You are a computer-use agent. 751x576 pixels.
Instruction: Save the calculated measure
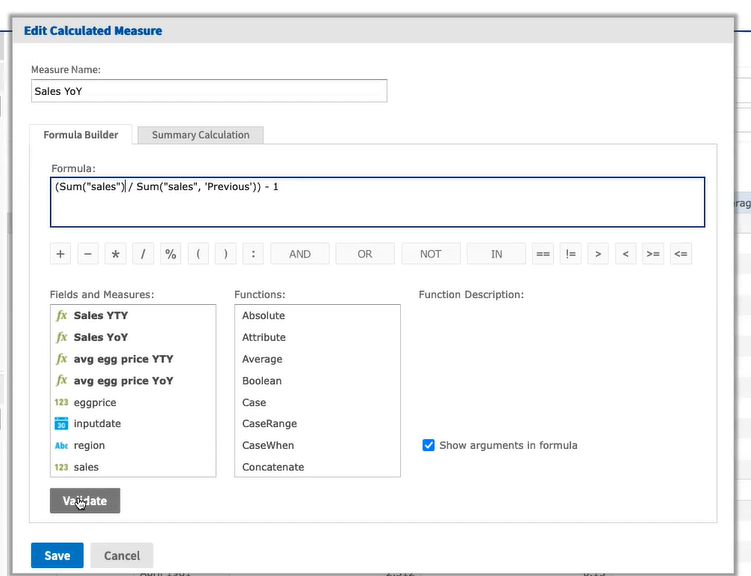57,555
